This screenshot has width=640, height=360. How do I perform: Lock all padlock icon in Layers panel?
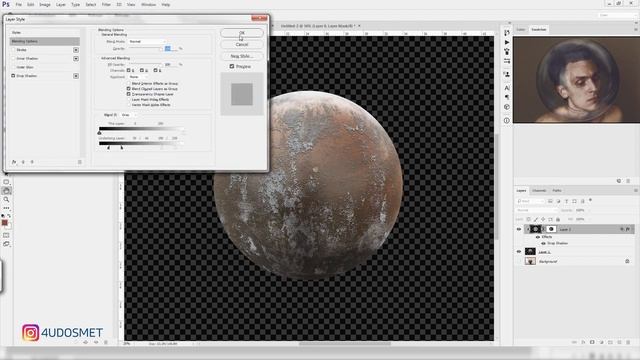point(558,219)
